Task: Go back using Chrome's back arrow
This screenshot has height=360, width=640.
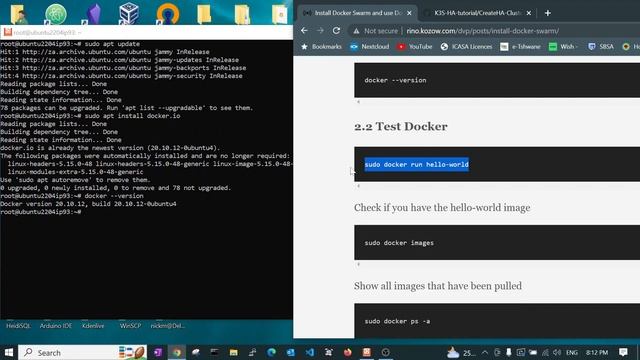Action: point(304,31)
